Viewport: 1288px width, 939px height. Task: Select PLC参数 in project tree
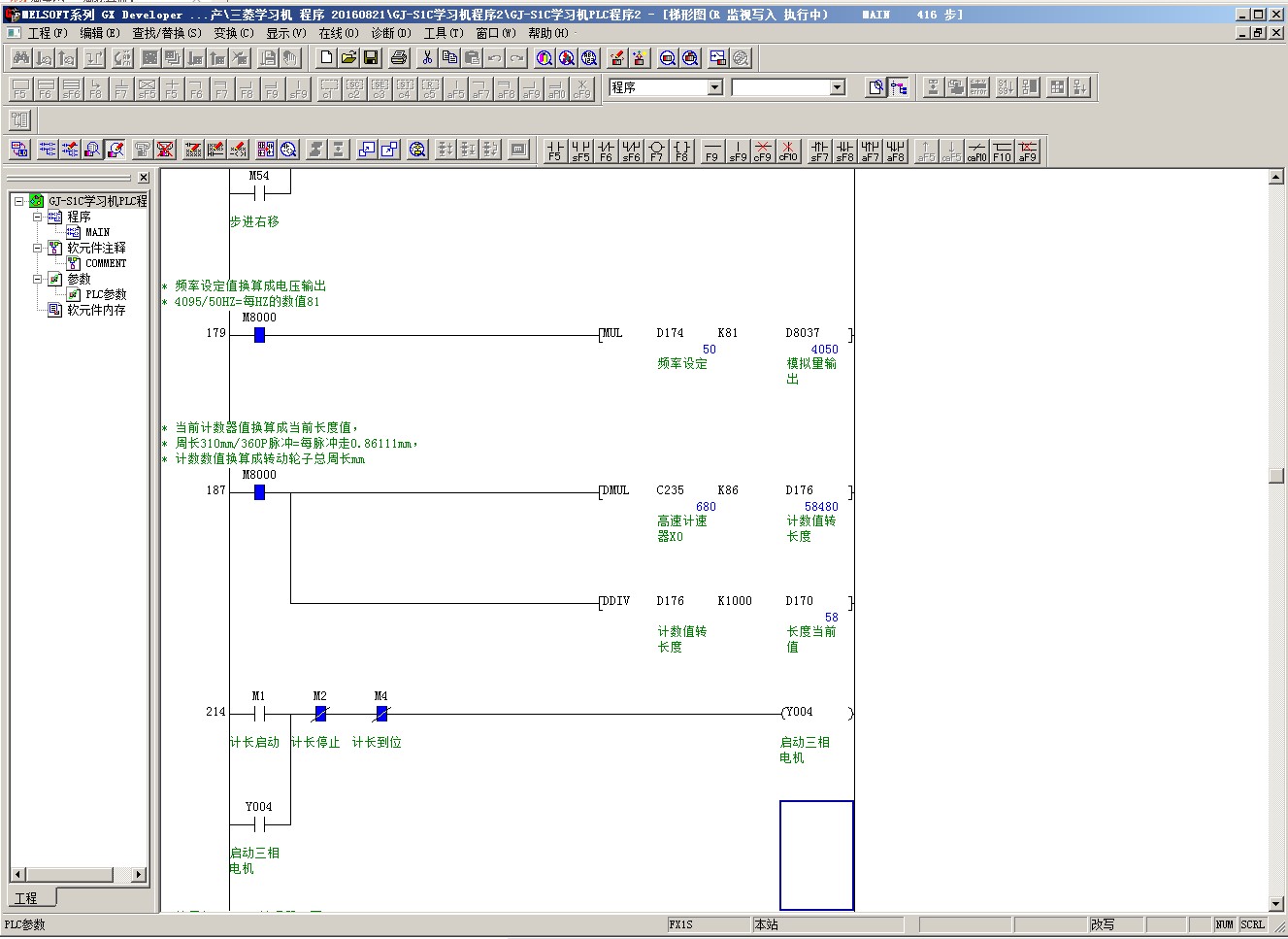click(106, 294)
